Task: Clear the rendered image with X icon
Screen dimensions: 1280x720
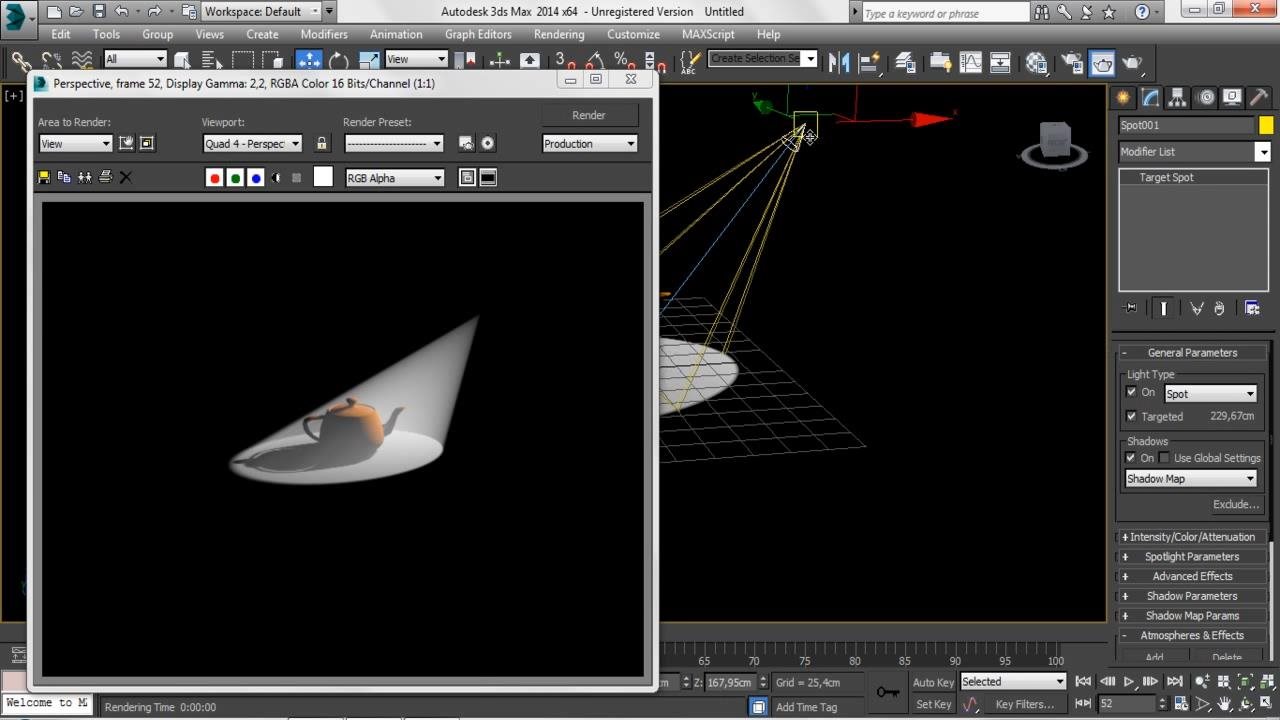Action: pos(126,177)
